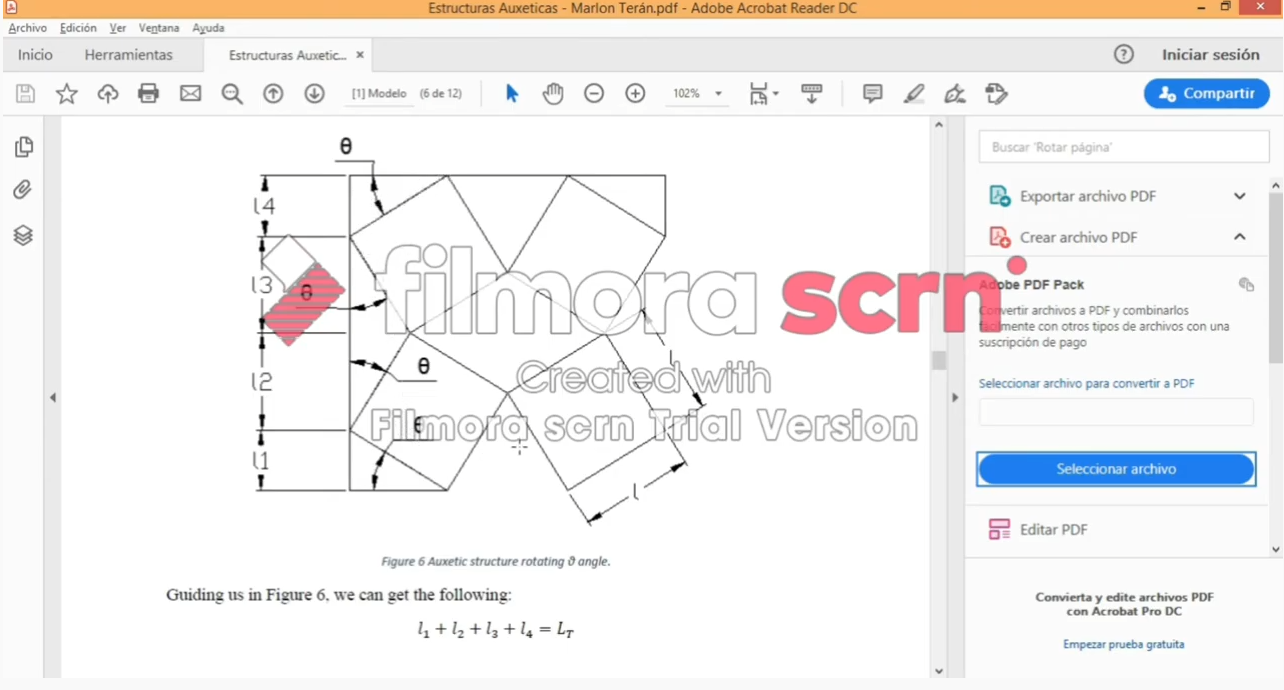This screenshot has width=1284, height=690.
Task: Click the document vertical scrollbar thumb
Action: tap(938, 360)
